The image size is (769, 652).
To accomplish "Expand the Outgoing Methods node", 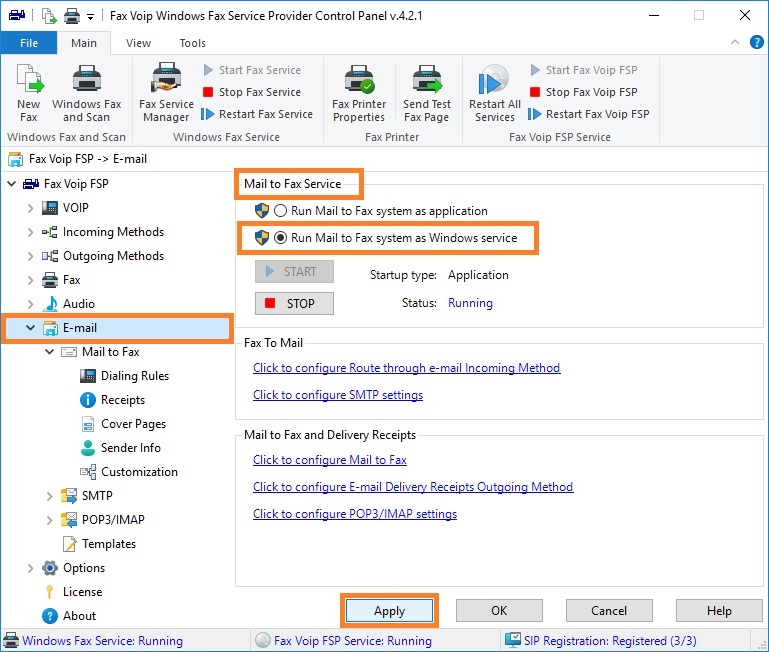I will [x=30, y=256].
